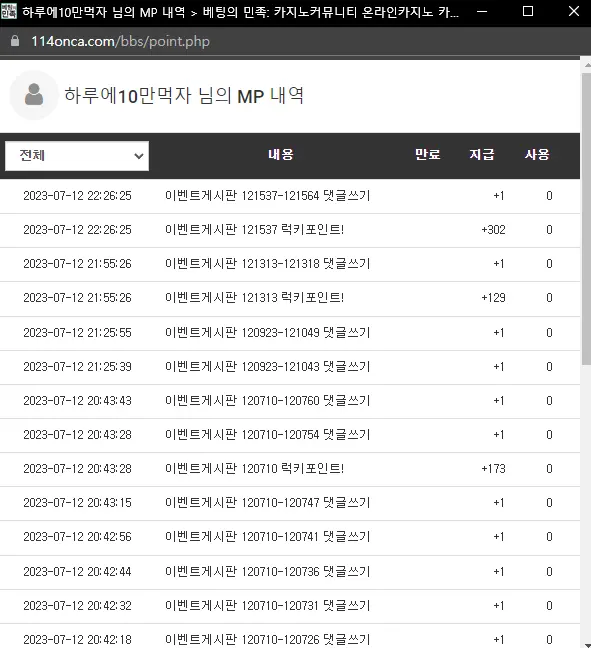
Task: Click the 114onca.com URL address field
Action: point(120,41)
